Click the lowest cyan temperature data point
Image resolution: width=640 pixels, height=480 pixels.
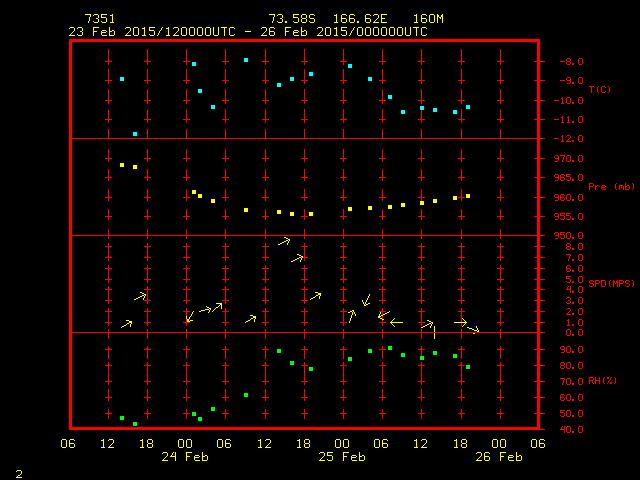[x=135, y=133]
